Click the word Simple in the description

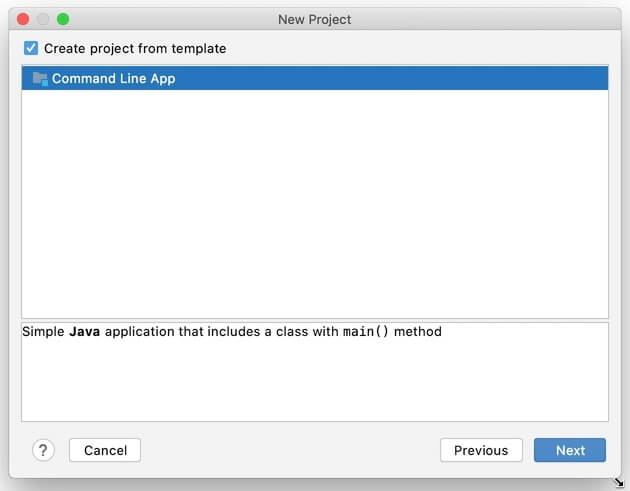coord(43,332)
